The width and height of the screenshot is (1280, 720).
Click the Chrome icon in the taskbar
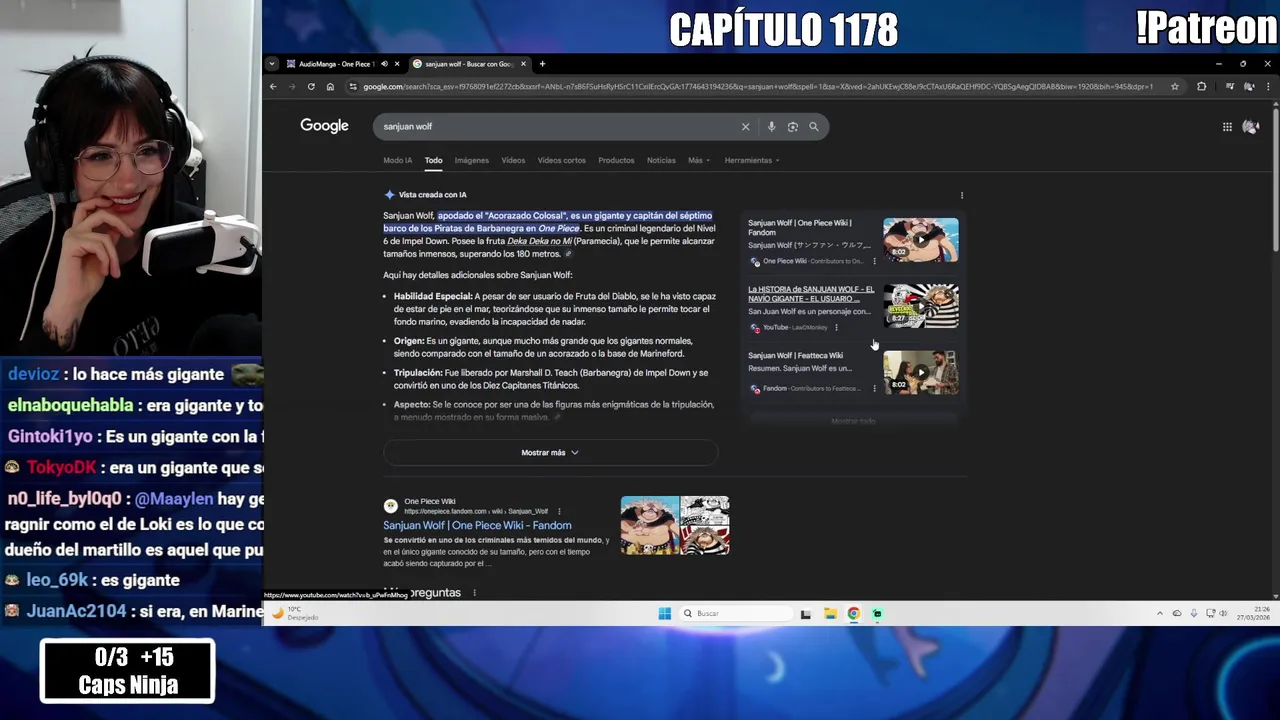(x=853, y=613)
